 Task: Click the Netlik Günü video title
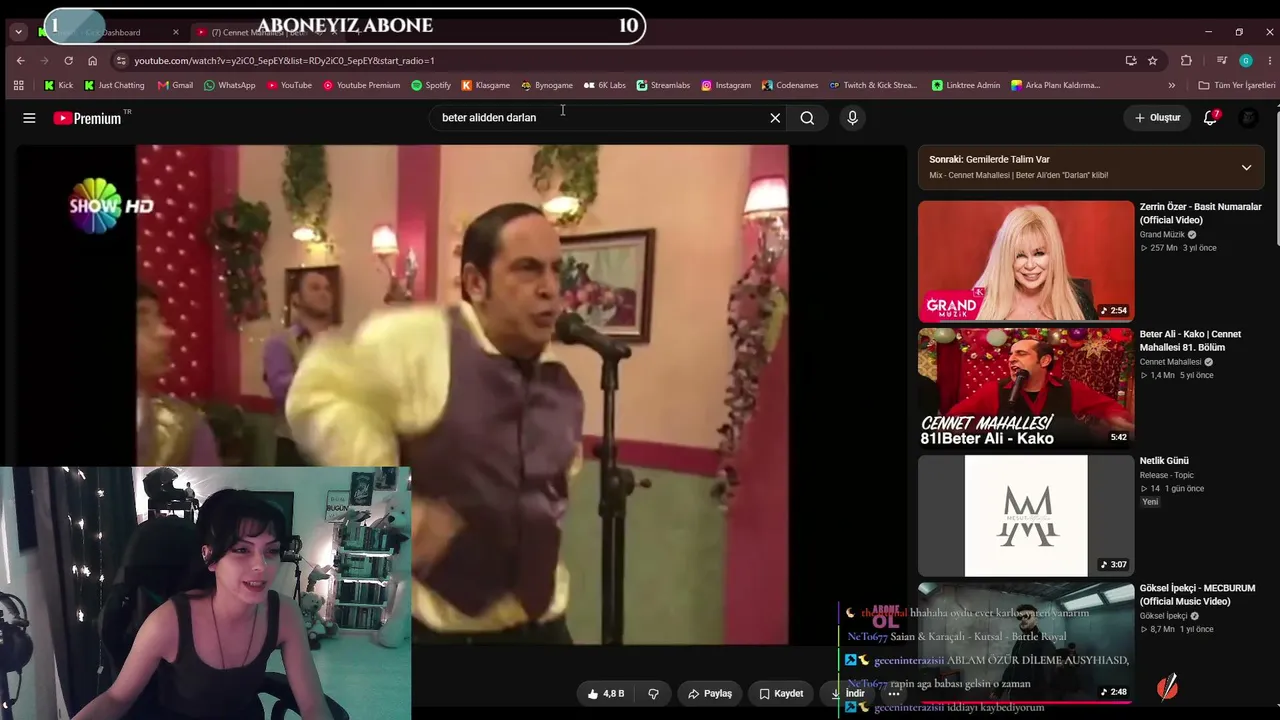[x=1164, y=461]
